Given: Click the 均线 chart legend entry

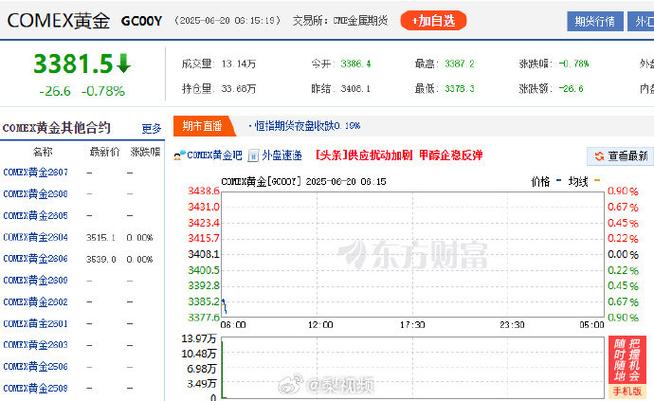Looking at the screenshot, I should point(584,182).
